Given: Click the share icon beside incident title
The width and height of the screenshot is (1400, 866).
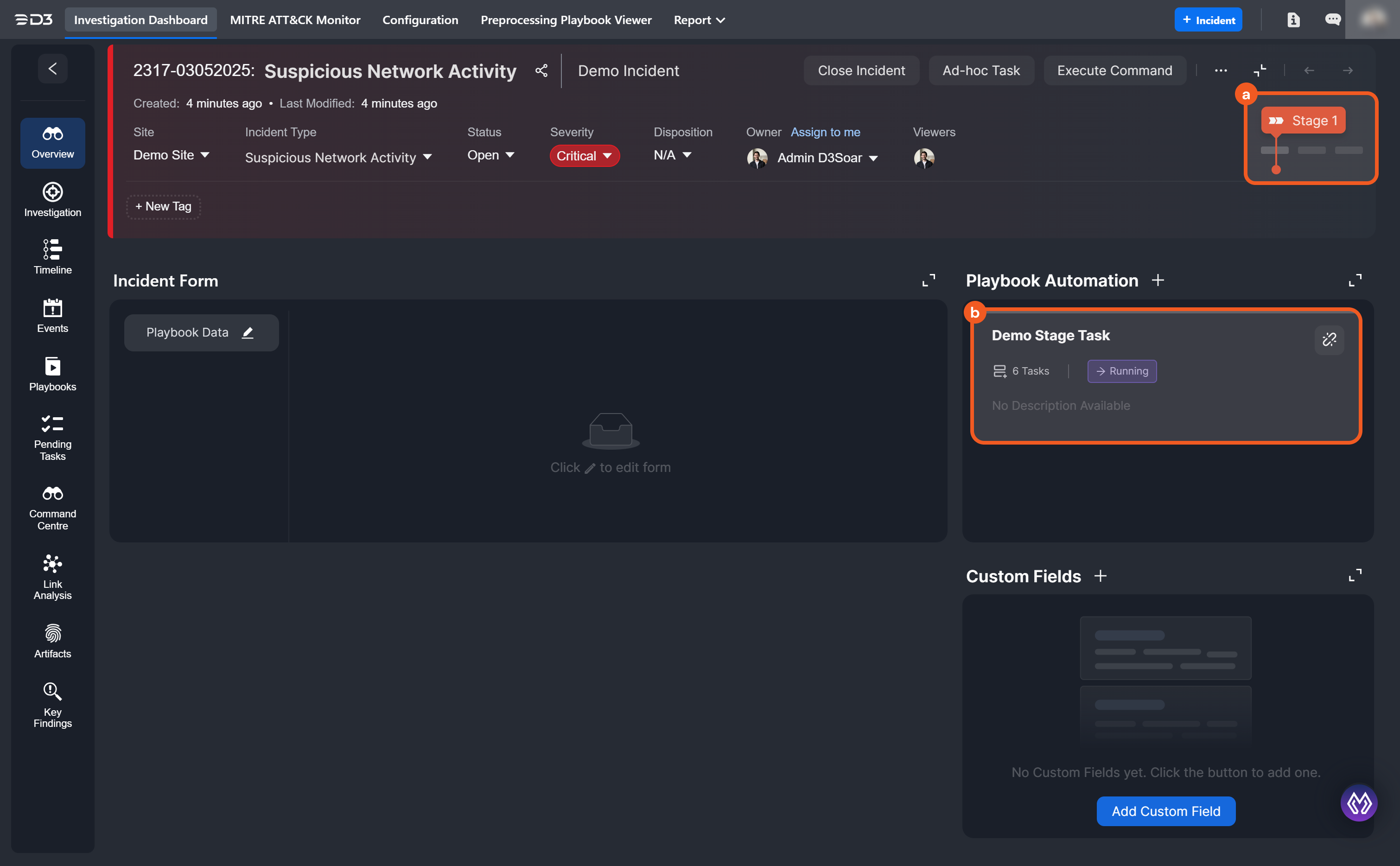Looking at the screenshot, I should click(541, 70).
